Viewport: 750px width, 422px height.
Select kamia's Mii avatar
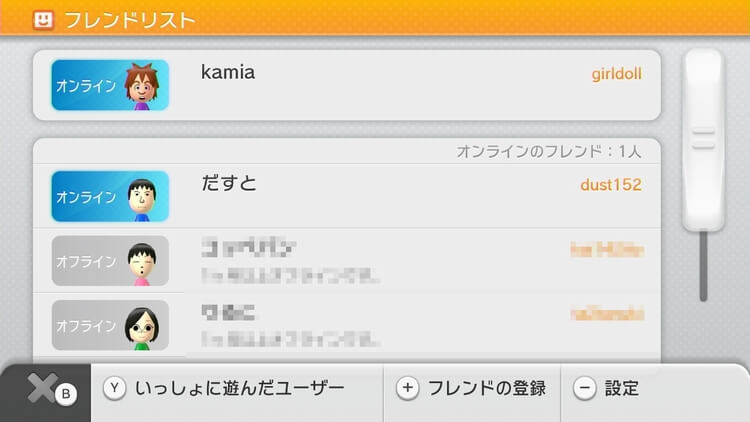click(x=142, y=87)
